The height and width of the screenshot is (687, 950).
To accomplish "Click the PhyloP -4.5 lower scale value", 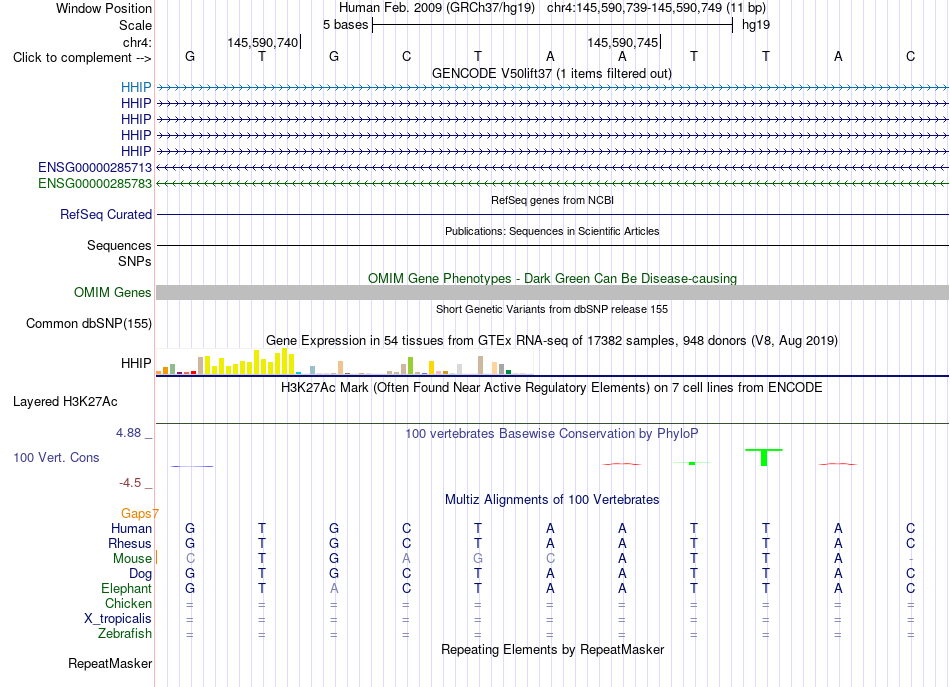I will click(x=130, y=483).
